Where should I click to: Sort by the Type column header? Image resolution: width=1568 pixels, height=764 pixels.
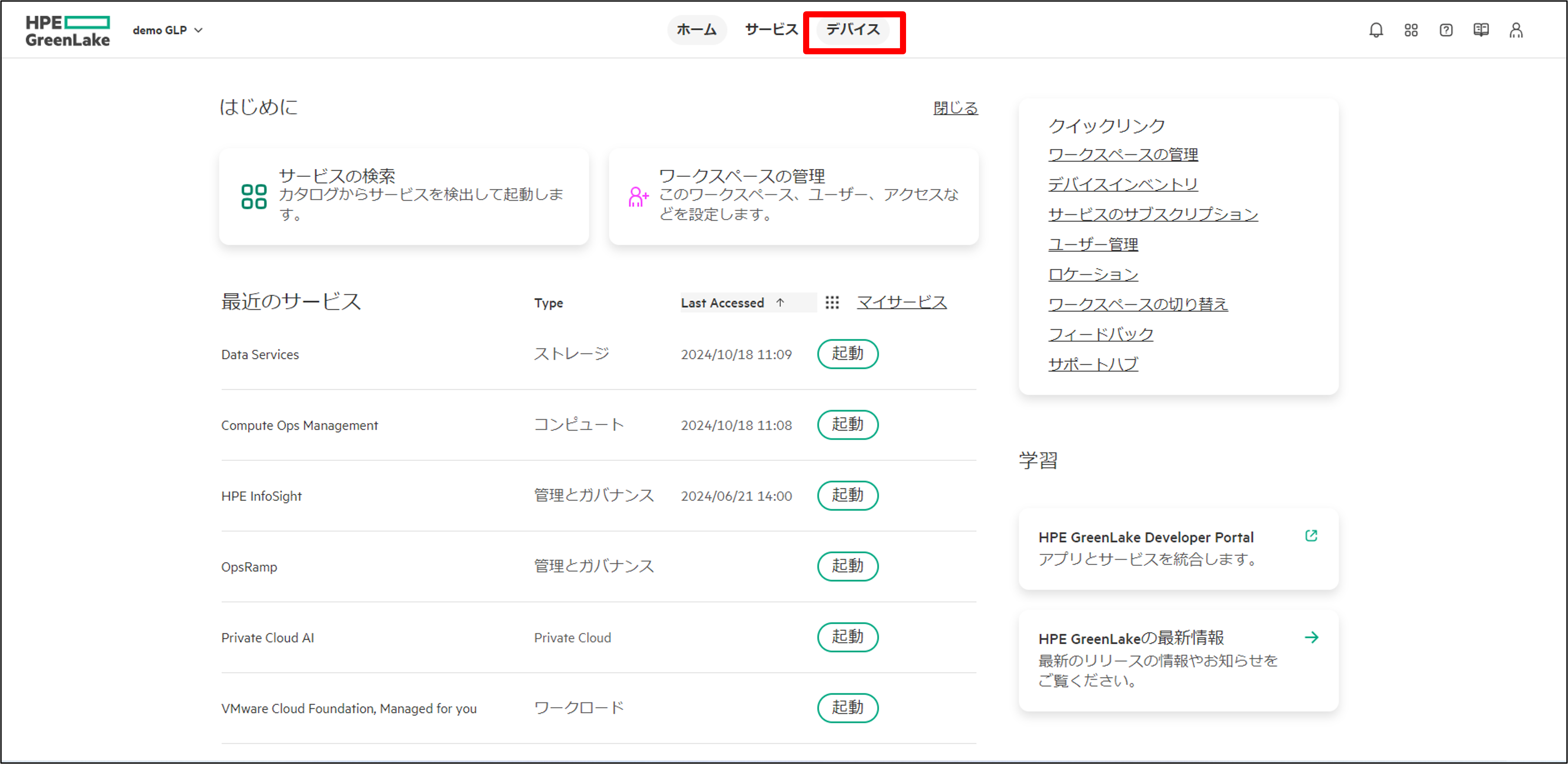coord(548,303)
